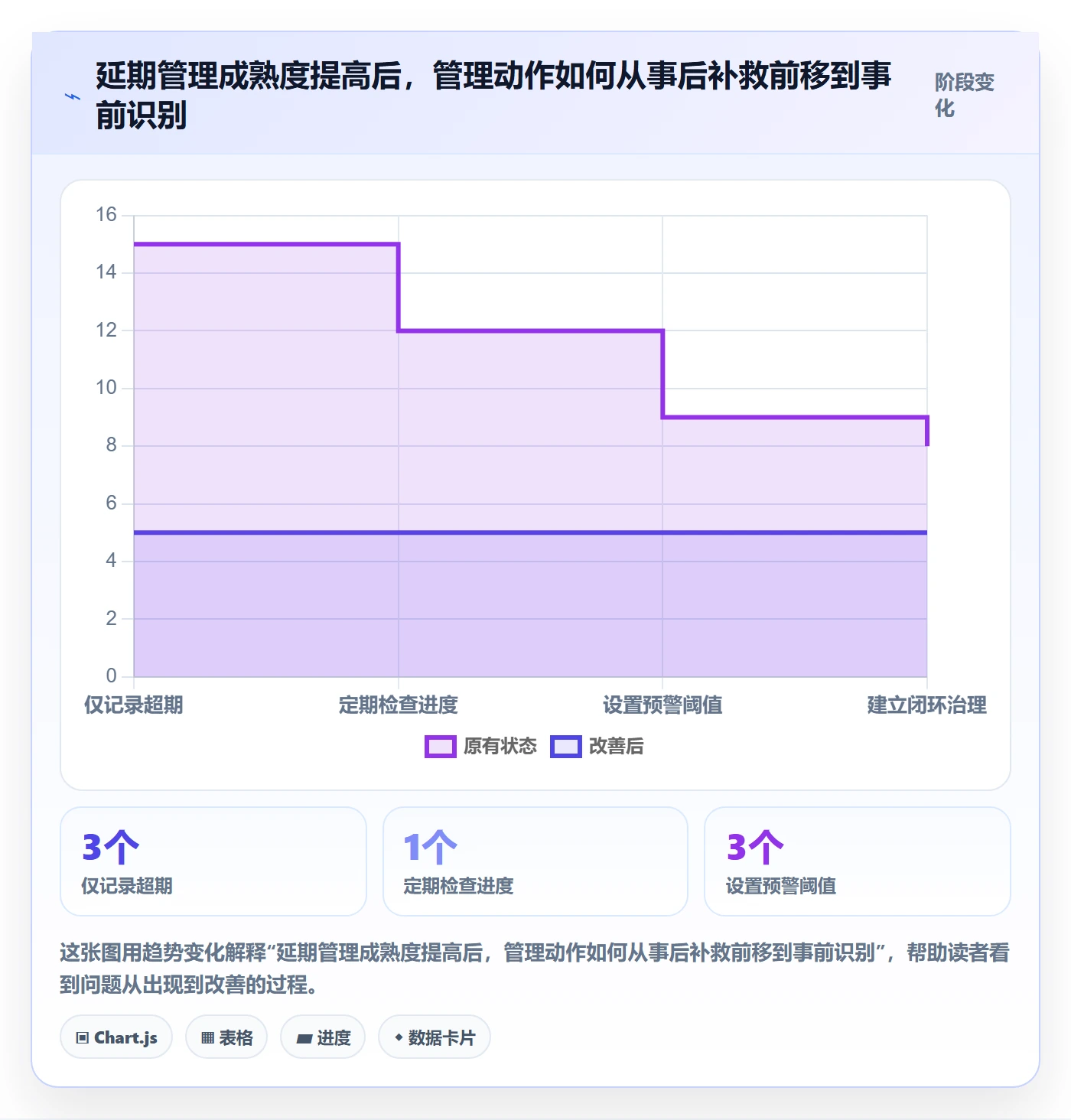Viewport: 1071px width, 1120px height.
Task: Click the 阶段变化 label in the header
Action: click(965, 95)
